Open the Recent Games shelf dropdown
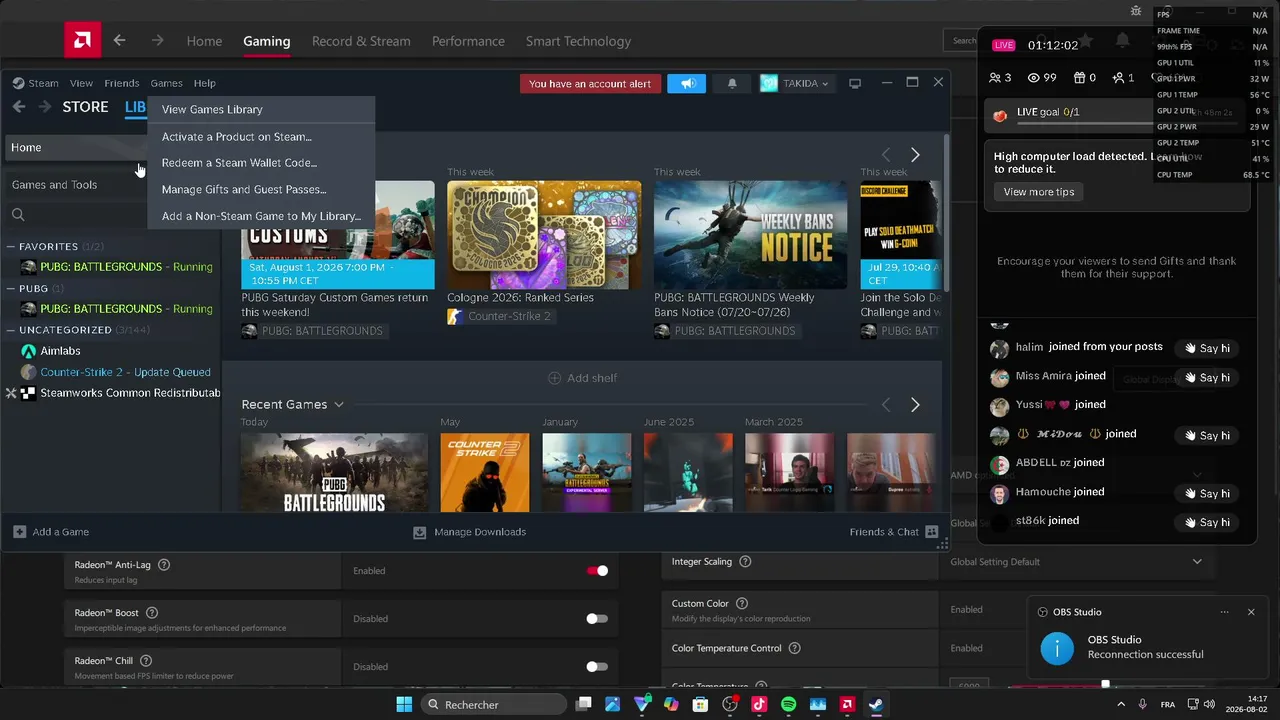1280x720 pixels. tap(339, 405)
